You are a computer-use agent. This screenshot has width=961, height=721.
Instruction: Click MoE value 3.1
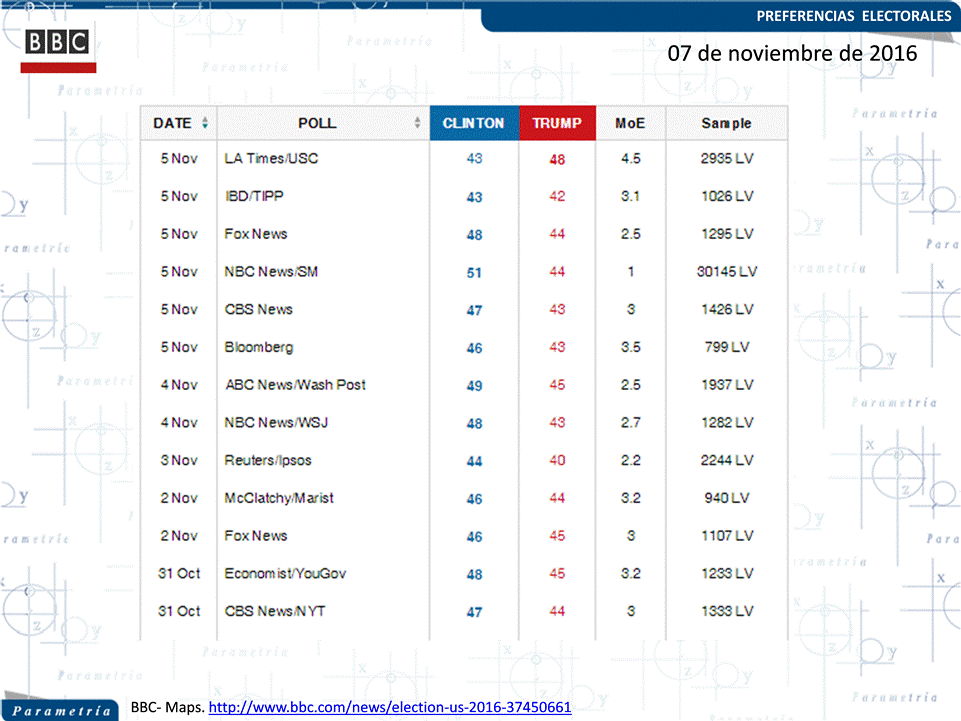(631, 196)
